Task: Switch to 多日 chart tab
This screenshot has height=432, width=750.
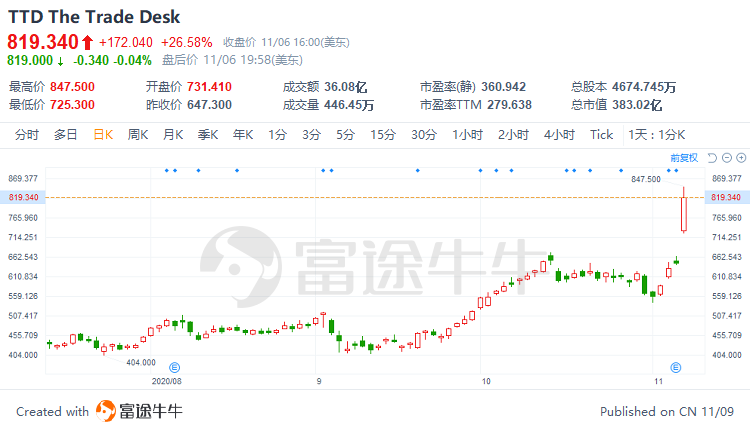Action: point(66,135)
